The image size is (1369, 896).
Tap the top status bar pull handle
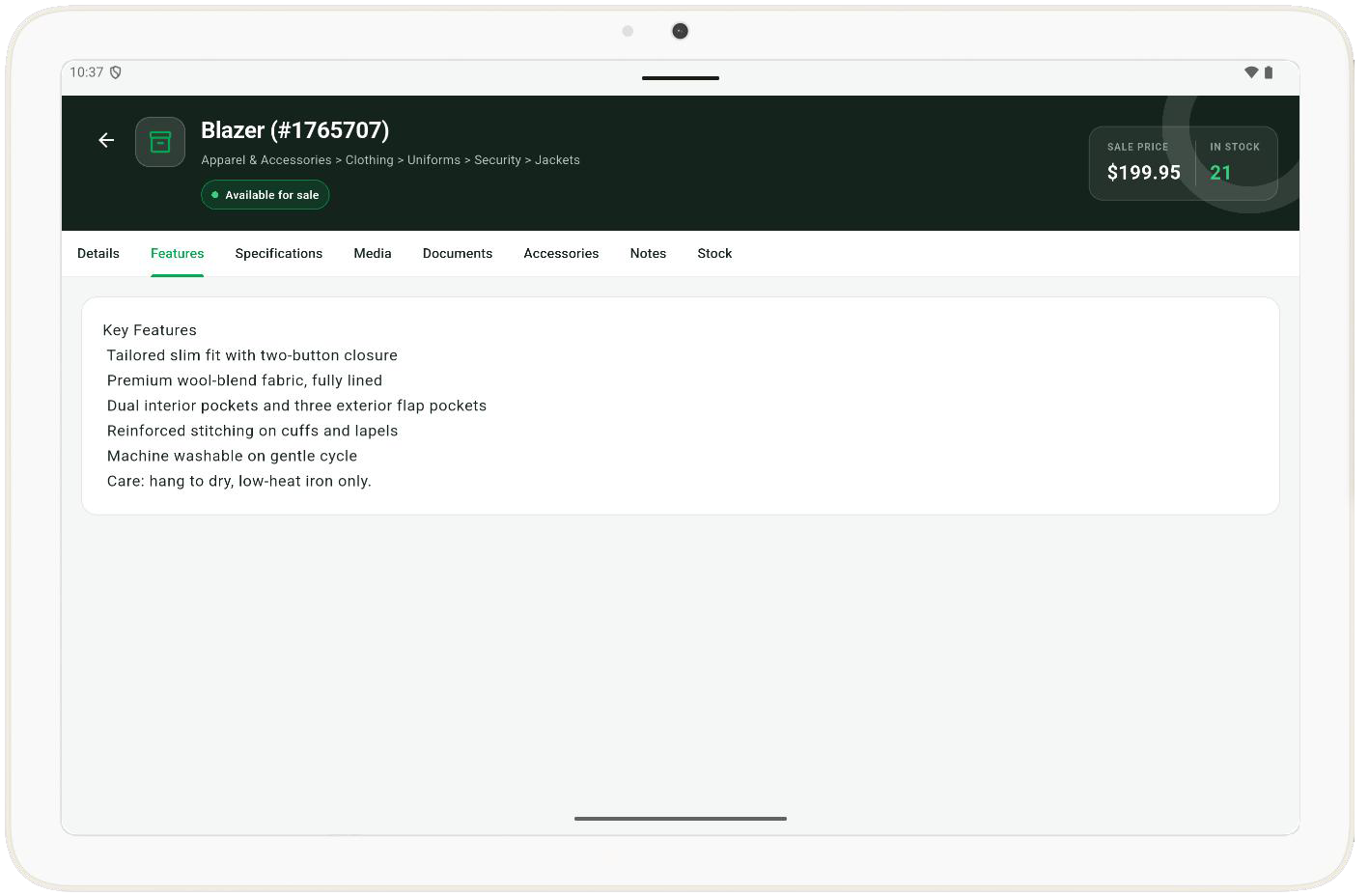pyautogui.click(x=681, y=78)
